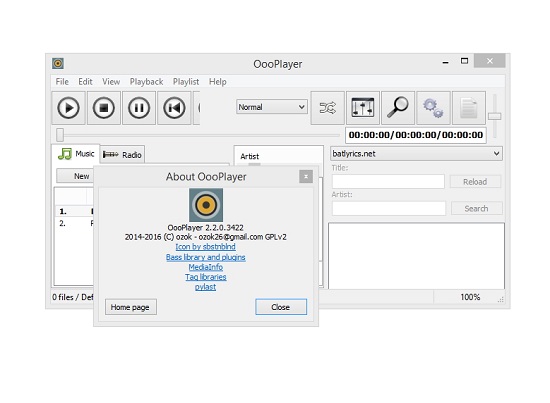The image size is (550, 403).
Task: Click the Artist column header
Action: (x=250, y=156)
